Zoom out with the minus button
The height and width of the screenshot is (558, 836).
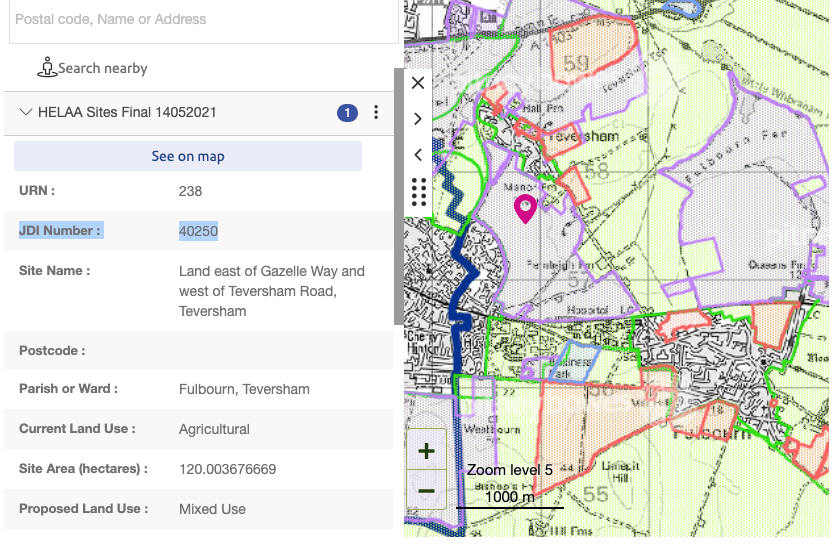(426, 491)
